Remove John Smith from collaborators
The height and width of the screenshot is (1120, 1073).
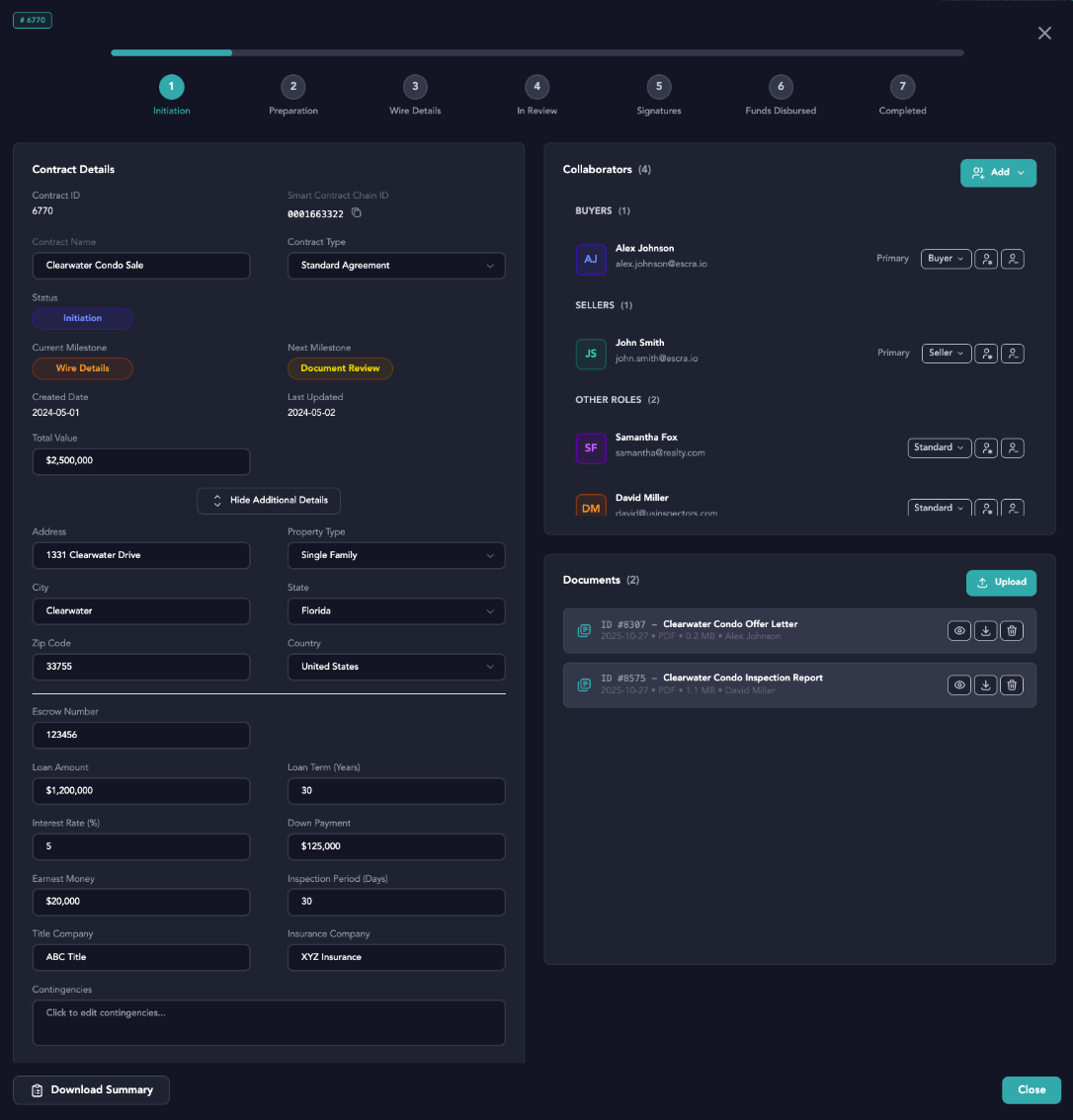coord(1013,354)
